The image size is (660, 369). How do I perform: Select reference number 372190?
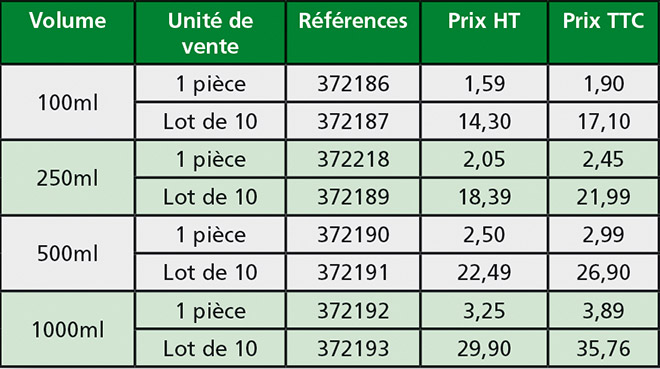point(353,234)
